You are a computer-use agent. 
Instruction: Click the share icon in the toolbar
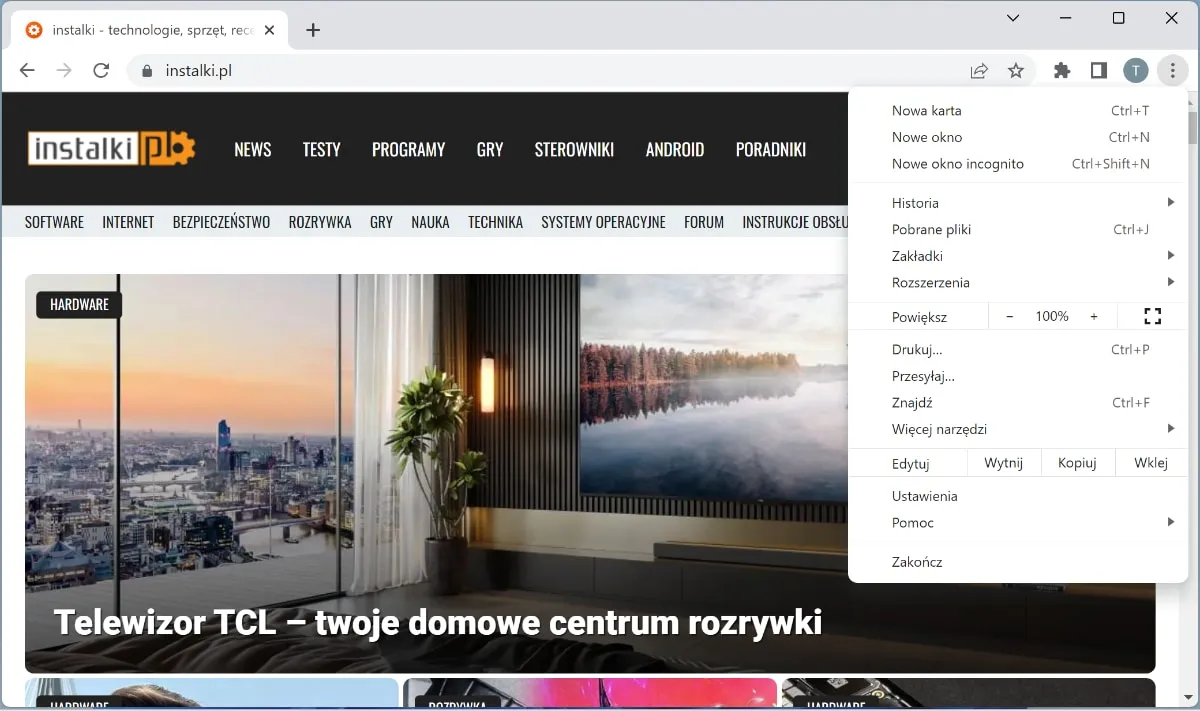978,70
